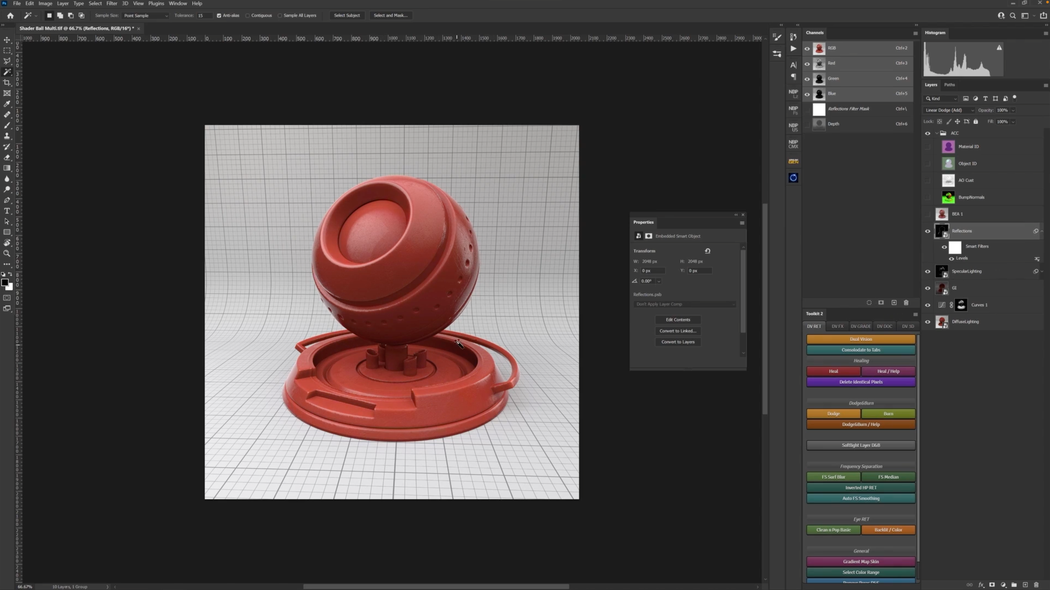Click the Delete Identical Pixels button
This screenshot has width=1050, height=590.
coord(860,382)
